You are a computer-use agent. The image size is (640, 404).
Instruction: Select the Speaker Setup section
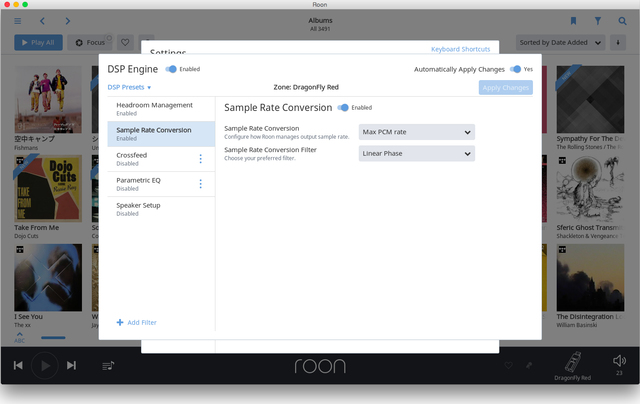pos(161,209)
